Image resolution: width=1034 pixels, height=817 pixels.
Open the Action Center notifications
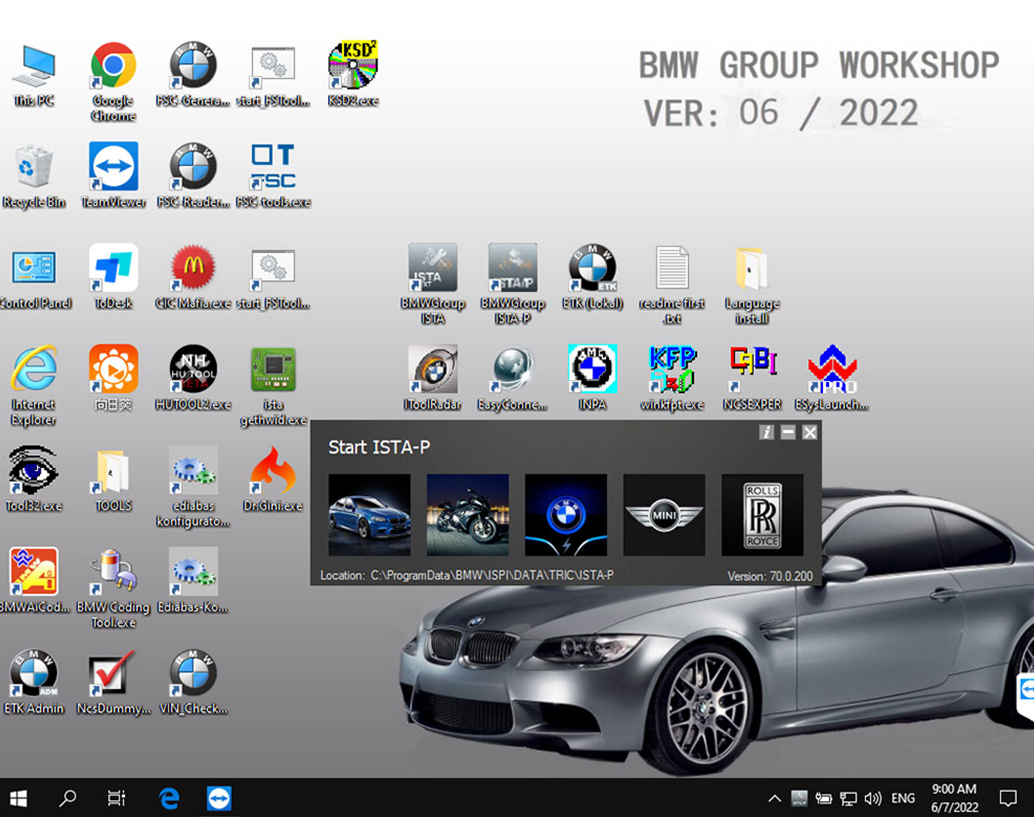(1008, 799)
